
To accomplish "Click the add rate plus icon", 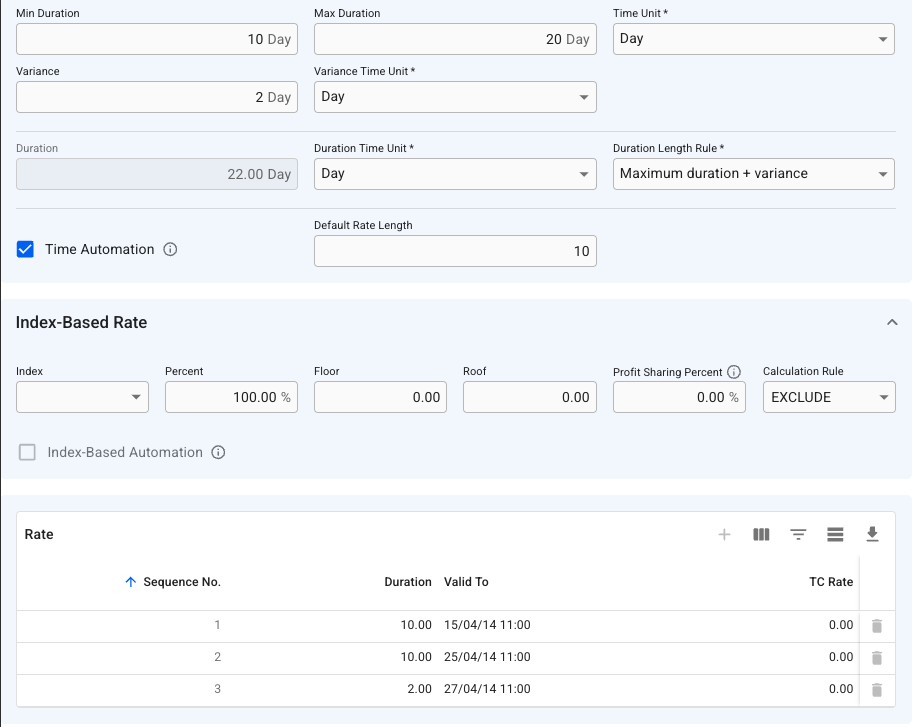I will click(x=724, y=535).
